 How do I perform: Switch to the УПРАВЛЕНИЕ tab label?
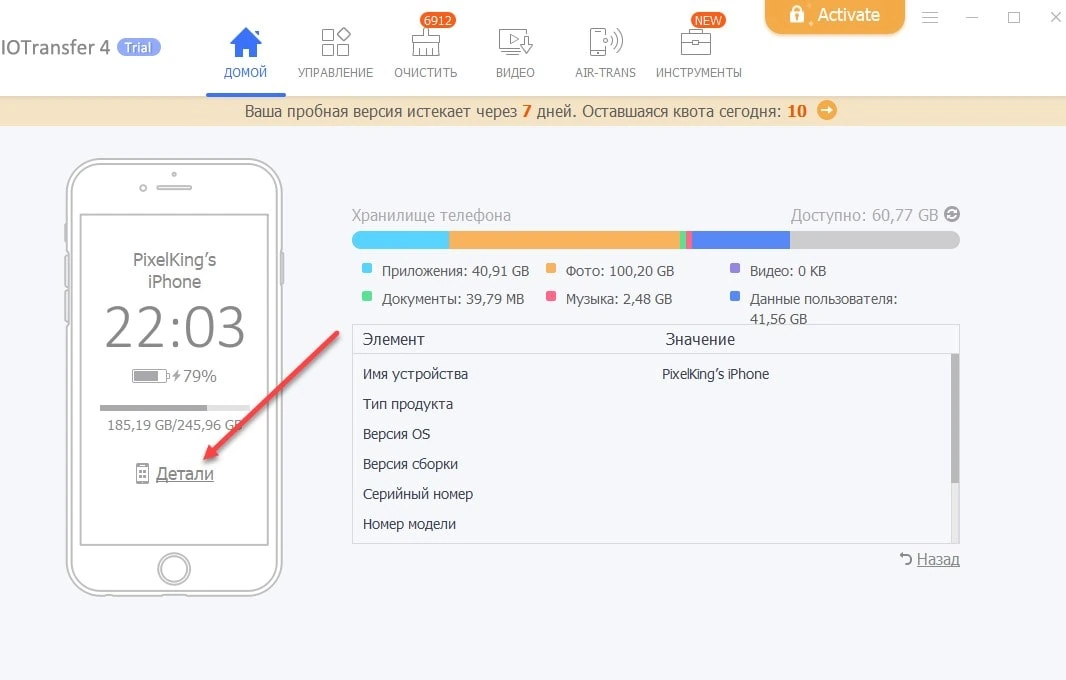click(335, 72)
